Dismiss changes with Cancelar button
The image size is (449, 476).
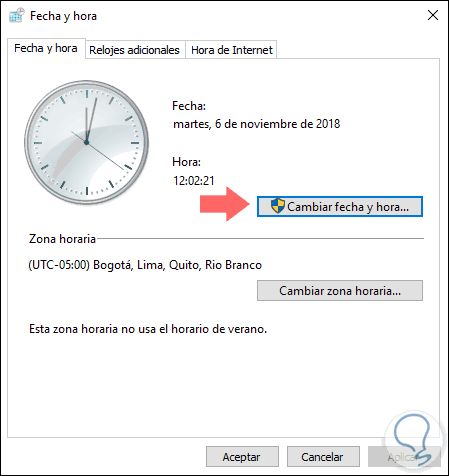(x=323, y=457)
